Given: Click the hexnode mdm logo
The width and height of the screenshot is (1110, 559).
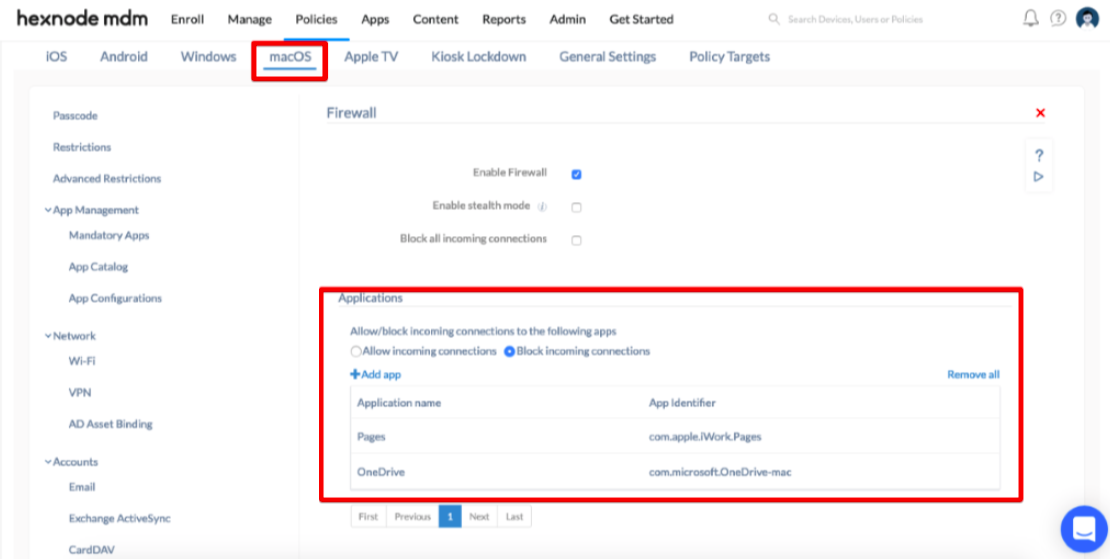Looking at the screenshot, I should [x=82, y=19].
